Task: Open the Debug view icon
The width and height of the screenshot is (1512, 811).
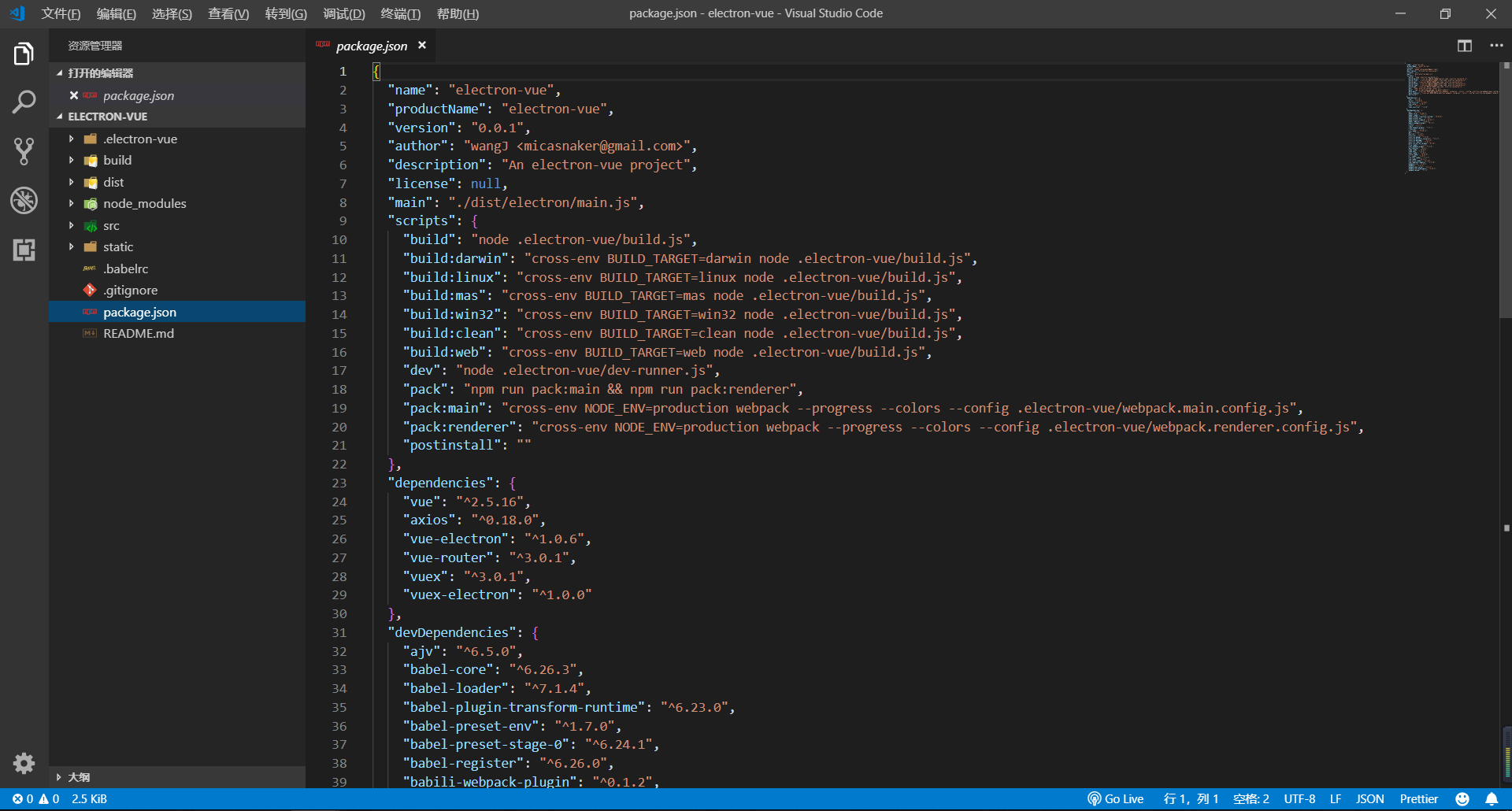Action: point(24,201)
